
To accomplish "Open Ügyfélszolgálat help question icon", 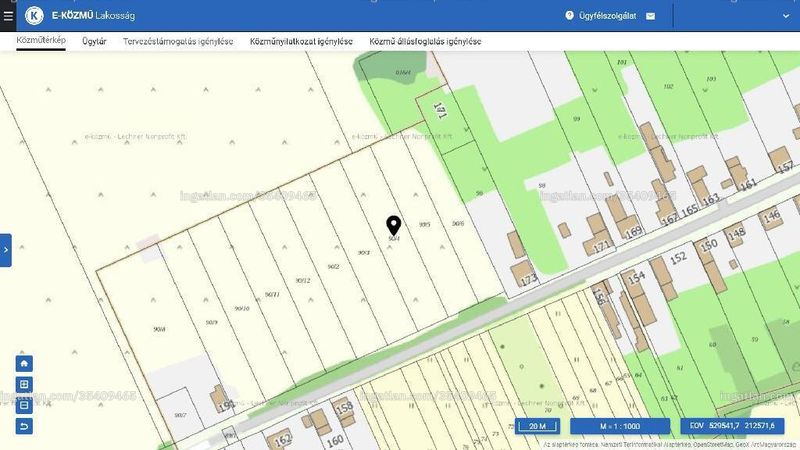I will (x=569, y=16).
